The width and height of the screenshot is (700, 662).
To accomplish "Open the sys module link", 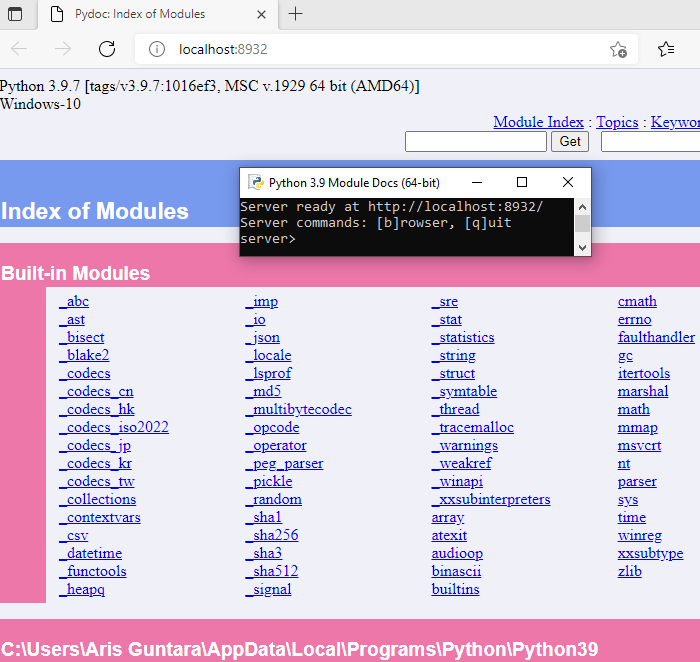I will [x=628, y=500].
